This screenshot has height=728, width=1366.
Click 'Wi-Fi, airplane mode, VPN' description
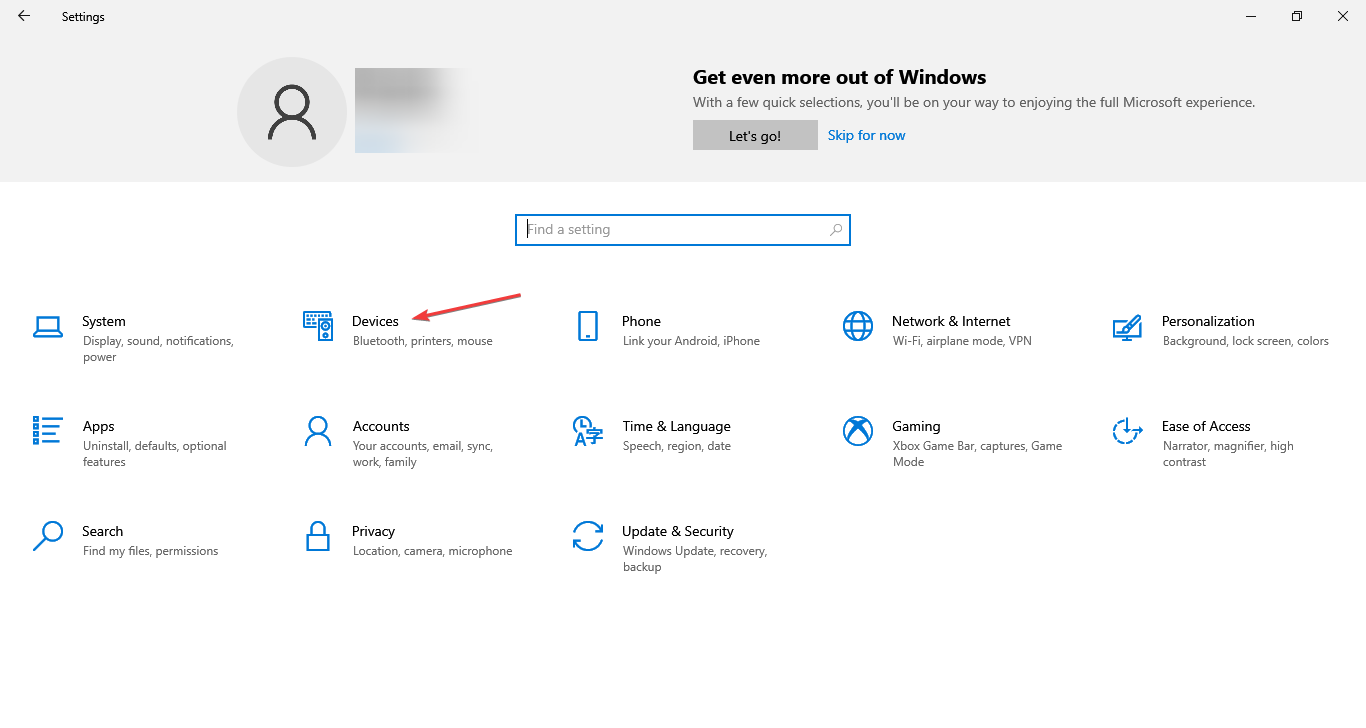[962, 341]
